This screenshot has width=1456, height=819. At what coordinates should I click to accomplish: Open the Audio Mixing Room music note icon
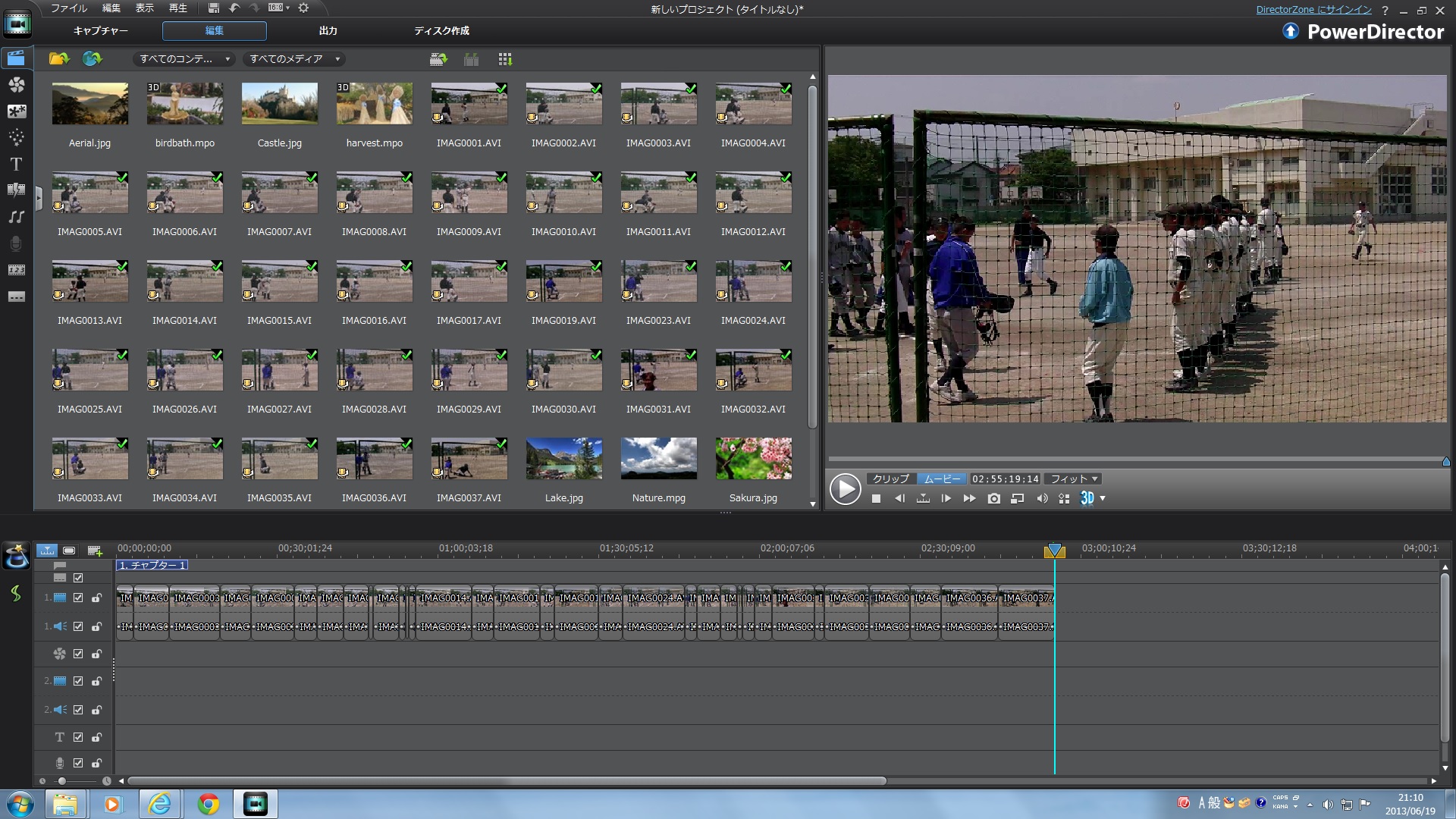point(16,217)
